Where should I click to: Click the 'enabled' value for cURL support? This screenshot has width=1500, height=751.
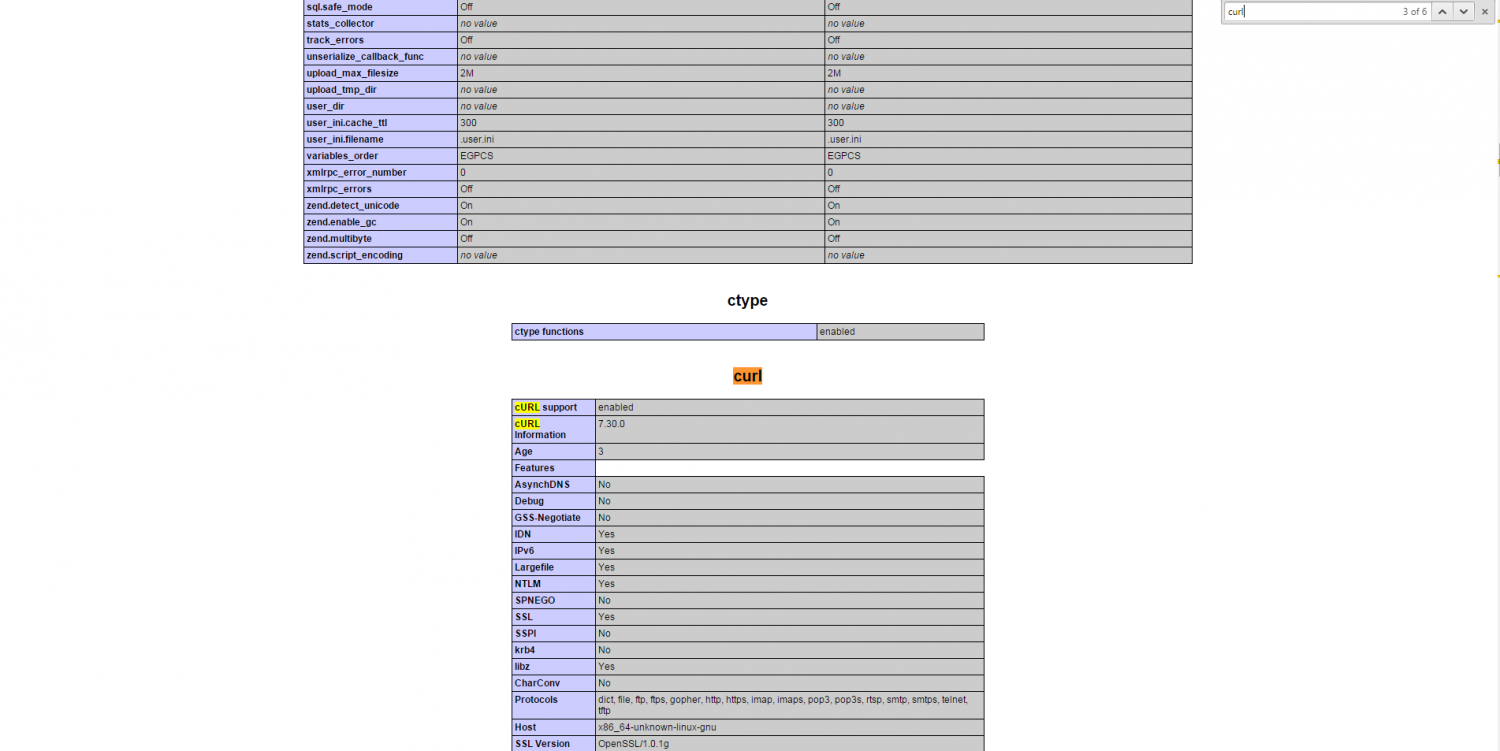(x=616, y=407)
